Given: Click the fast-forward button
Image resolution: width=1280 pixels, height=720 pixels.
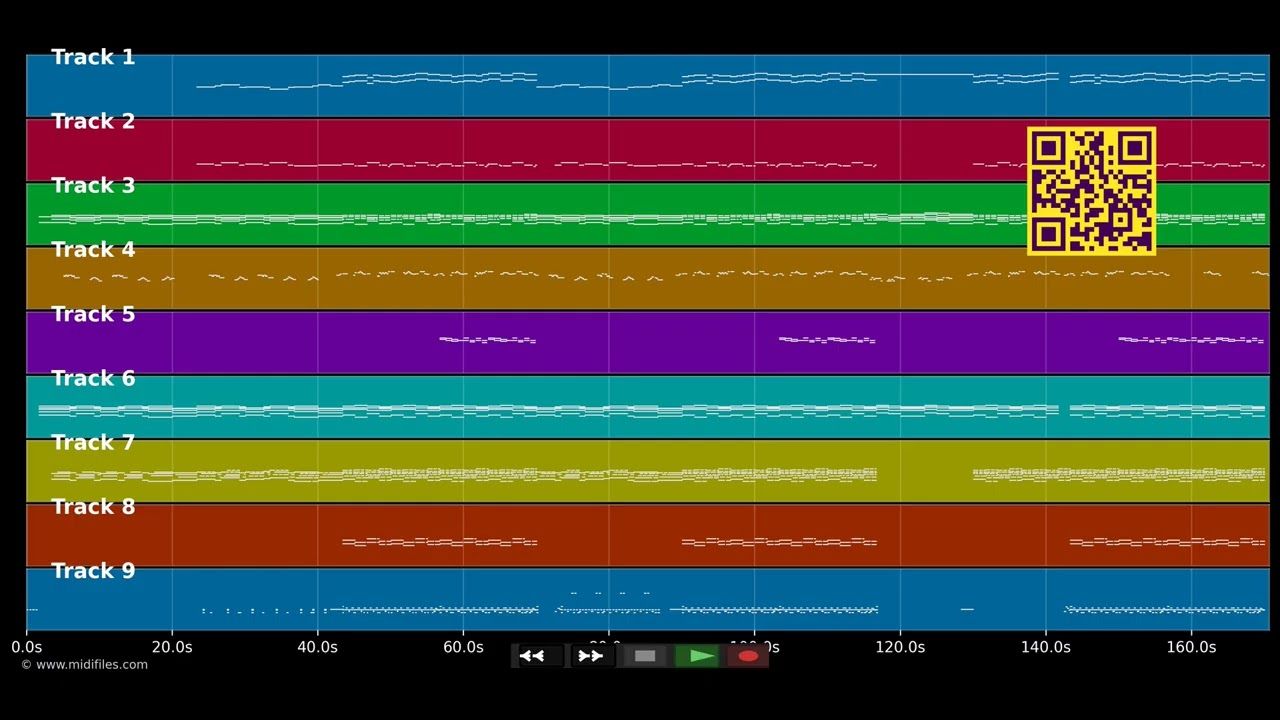Looking at the screenshot, I should click(591, 656).
